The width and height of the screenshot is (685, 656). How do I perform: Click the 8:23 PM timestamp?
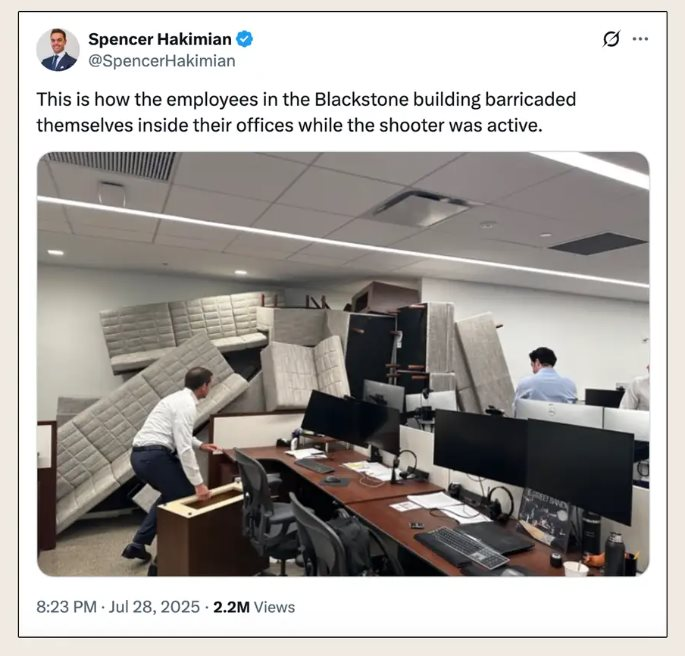(66, 607)
